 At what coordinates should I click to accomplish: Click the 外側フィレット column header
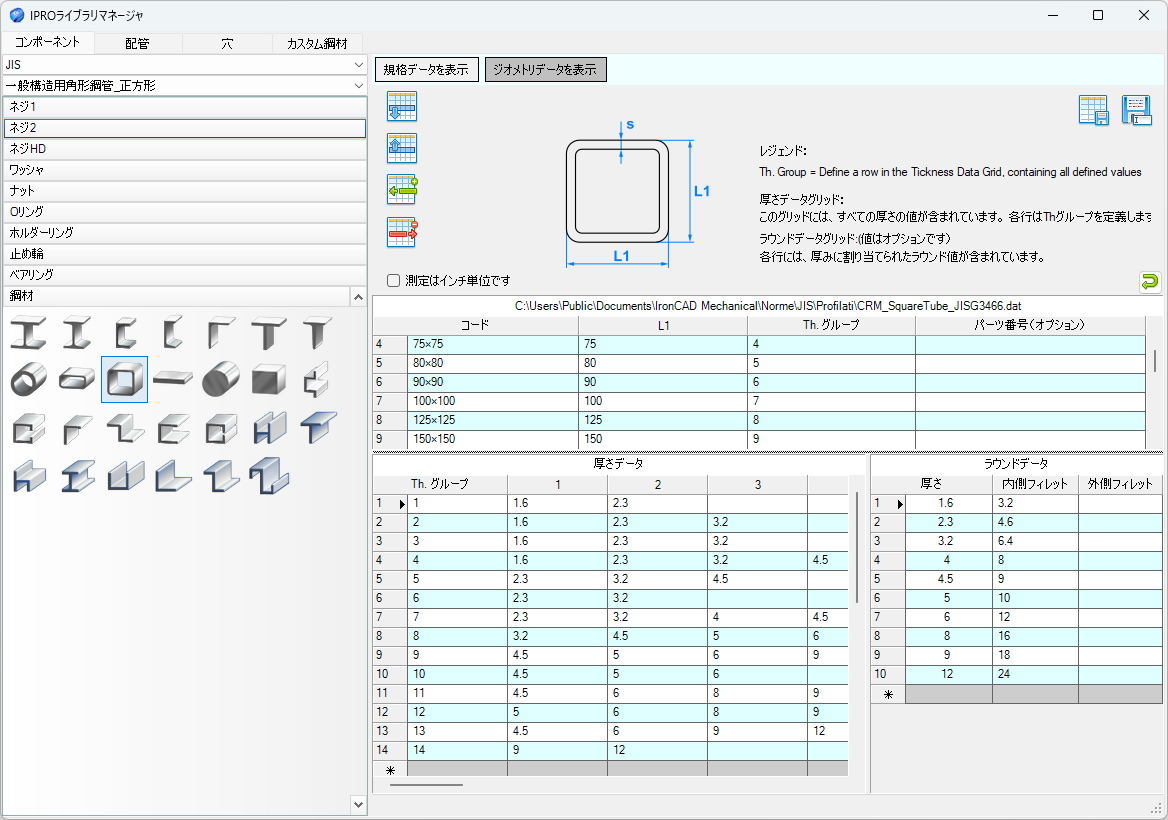click(1120, 484)
